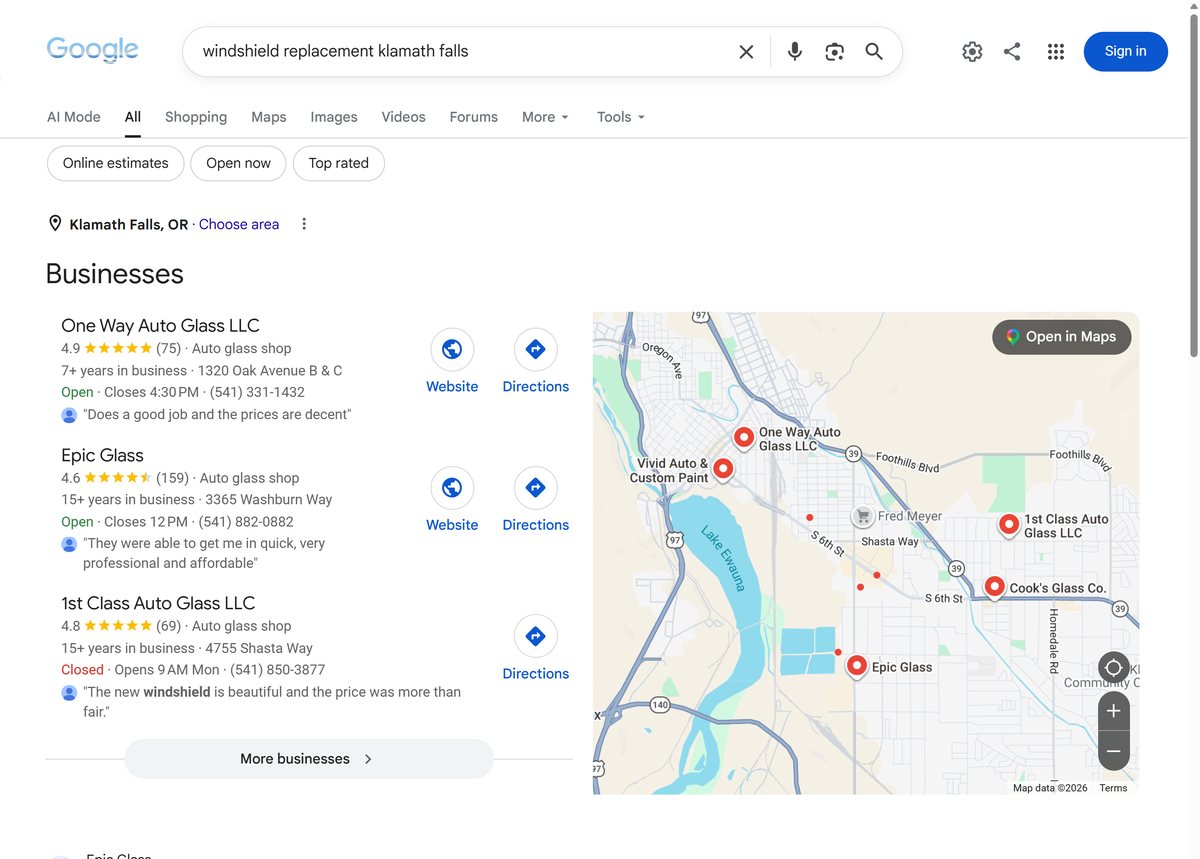1200x859 pixels.
Task: Click 'The new windshield is beautiful' review
Action: click(x=272, y=701)
